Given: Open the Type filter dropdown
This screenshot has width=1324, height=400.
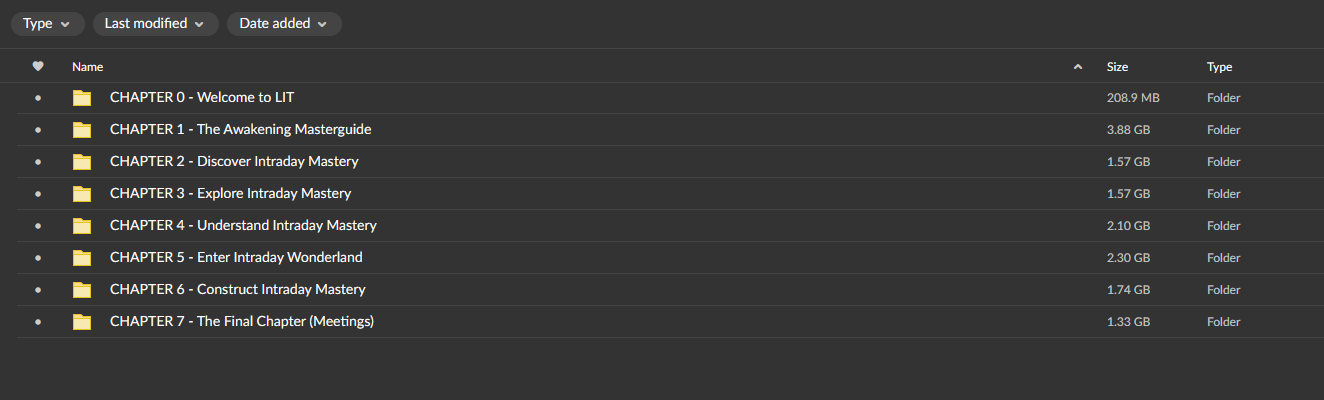Looking at the screenshot, I should pyautogui.click(x=47, y=24).
